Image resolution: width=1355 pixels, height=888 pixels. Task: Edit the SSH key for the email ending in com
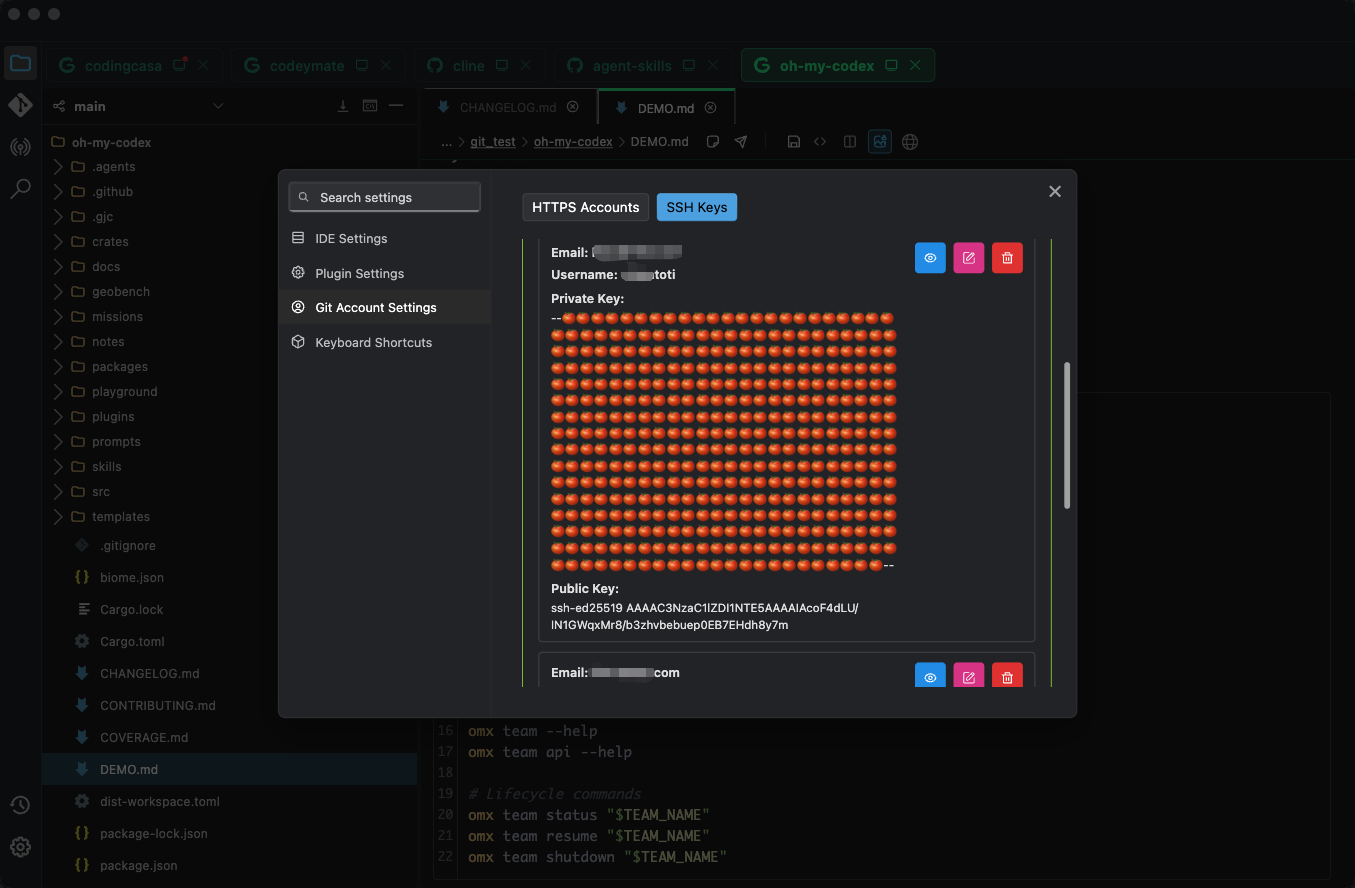(969, 676)
